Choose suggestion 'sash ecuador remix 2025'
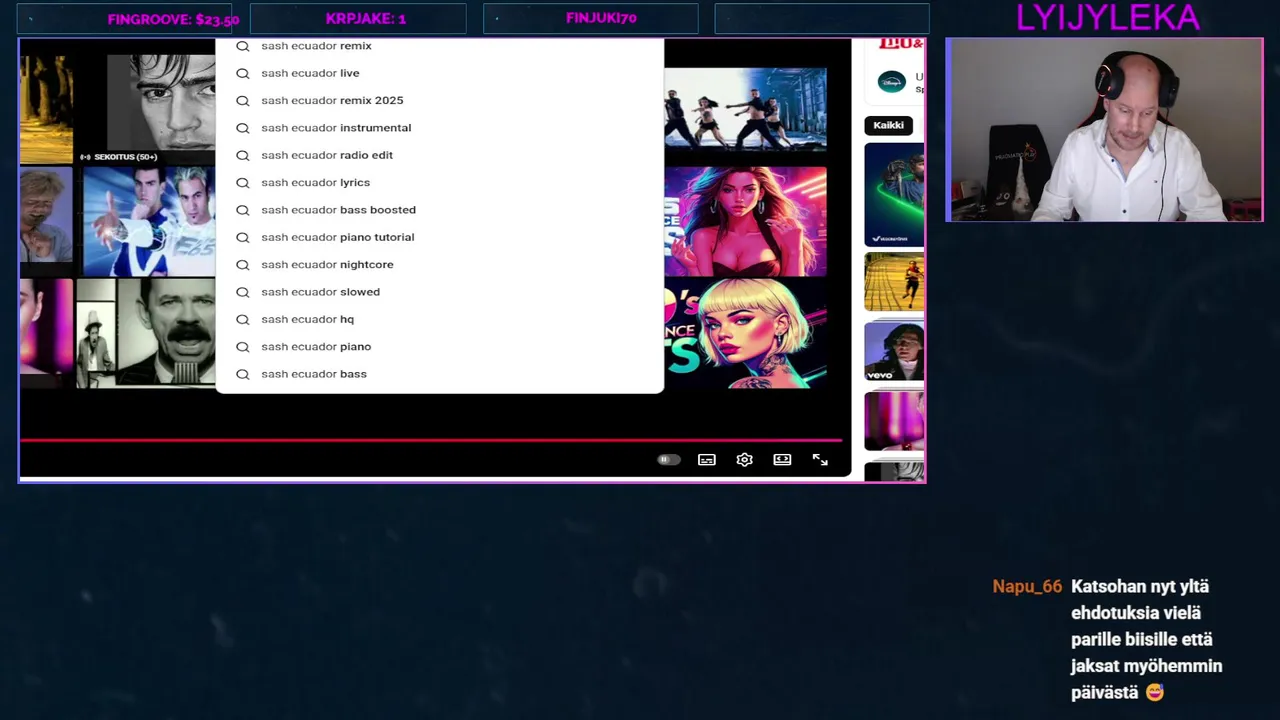 (440, 100)
